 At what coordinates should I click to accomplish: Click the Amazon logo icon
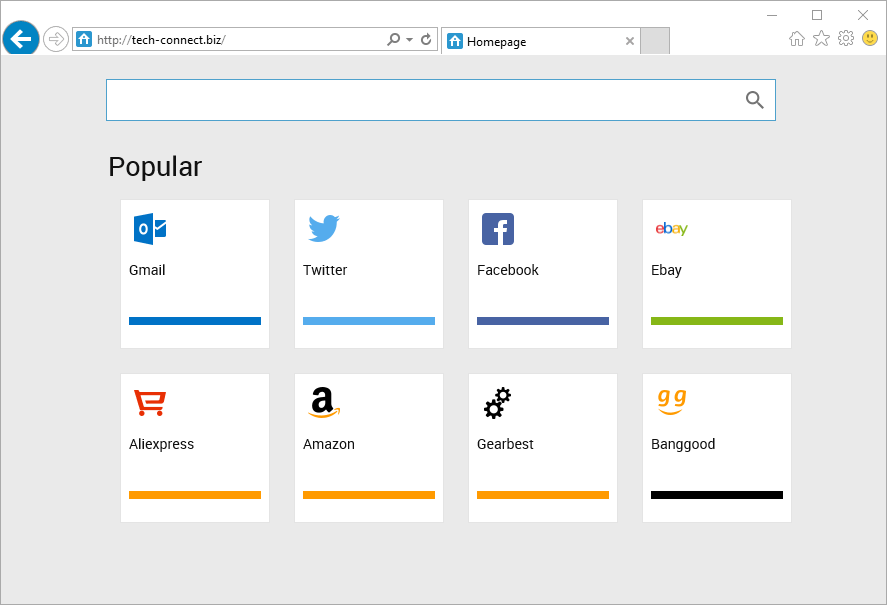click(324, 403)
